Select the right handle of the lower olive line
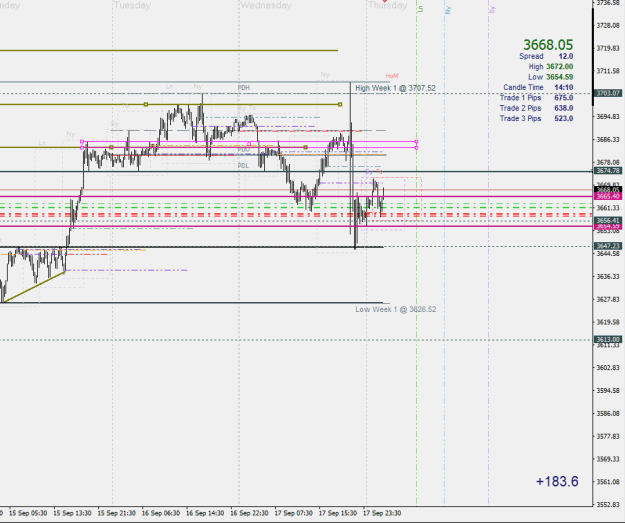 point(306,147)
